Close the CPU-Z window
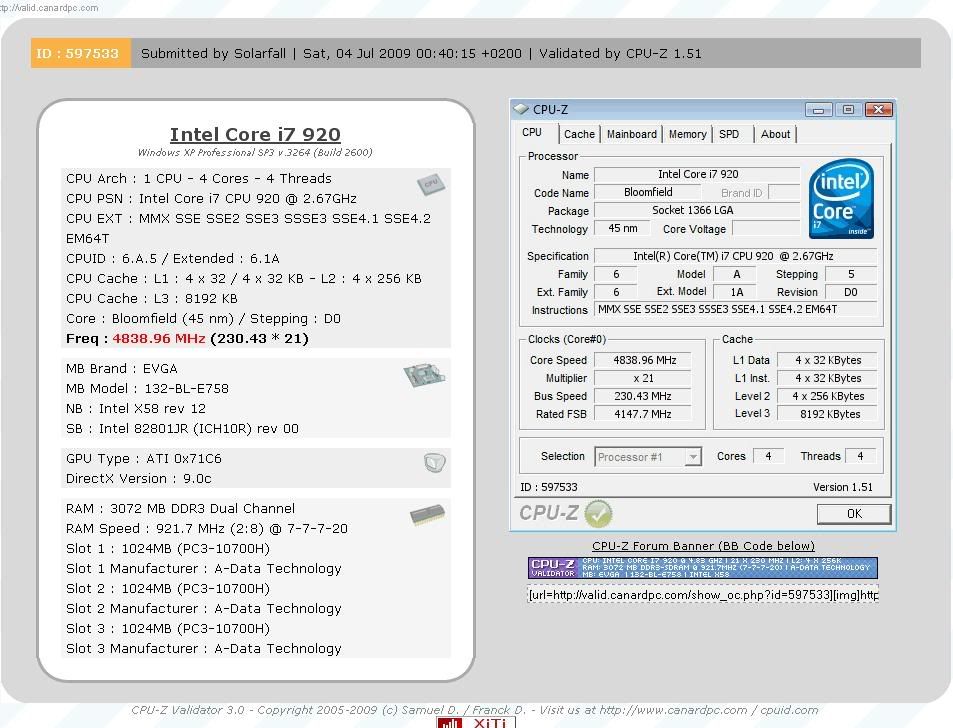953x728 pixels. pos(878,109)
